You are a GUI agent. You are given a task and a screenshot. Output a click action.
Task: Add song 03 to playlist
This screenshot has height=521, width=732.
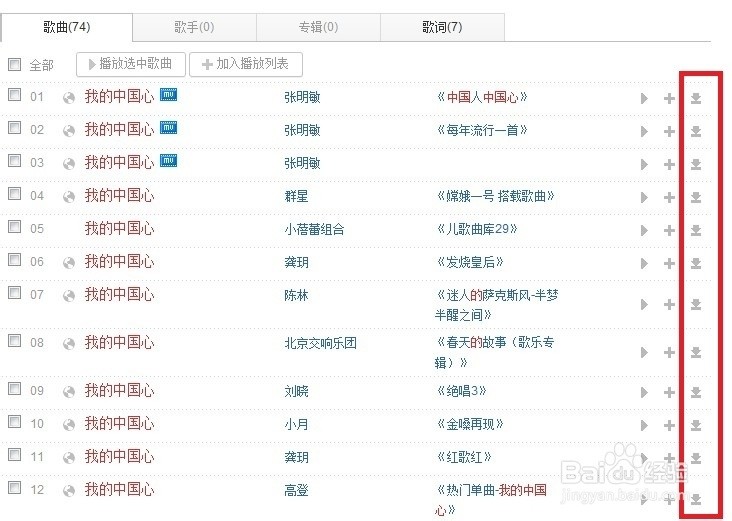[669, 164]
